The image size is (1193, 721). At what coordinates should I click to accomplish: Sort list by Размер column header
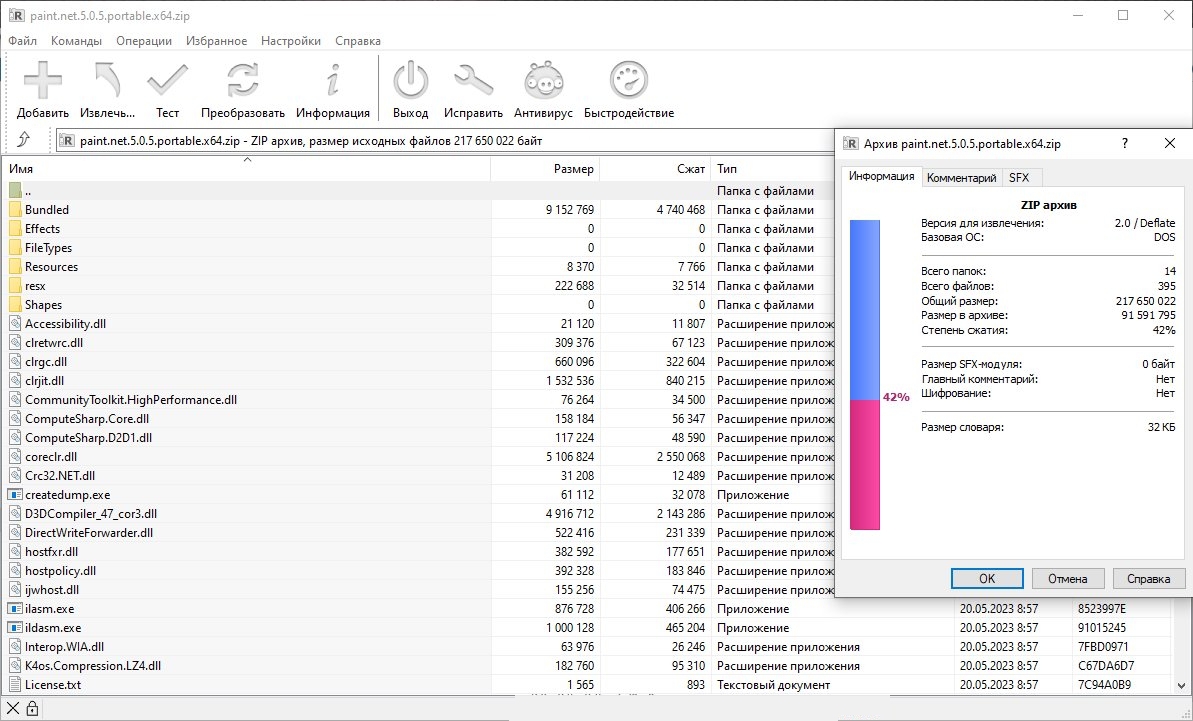pos(545,169)
